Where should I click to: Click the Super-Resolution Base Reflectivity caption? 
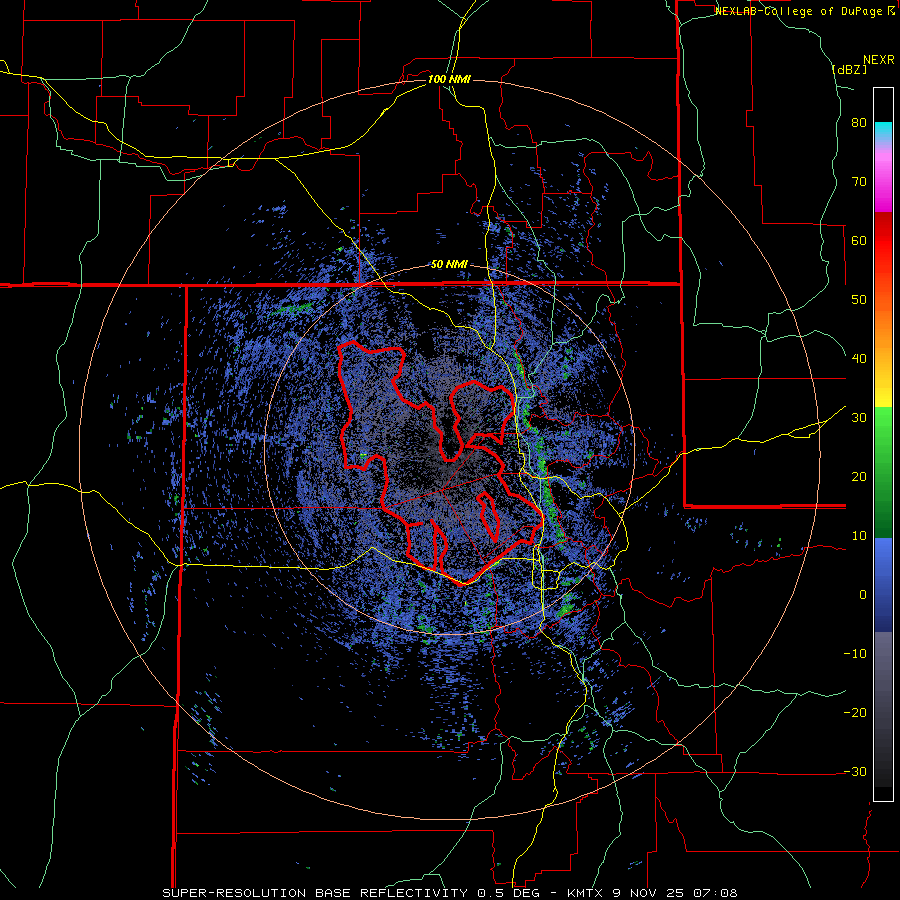click(x=315, y=893)
